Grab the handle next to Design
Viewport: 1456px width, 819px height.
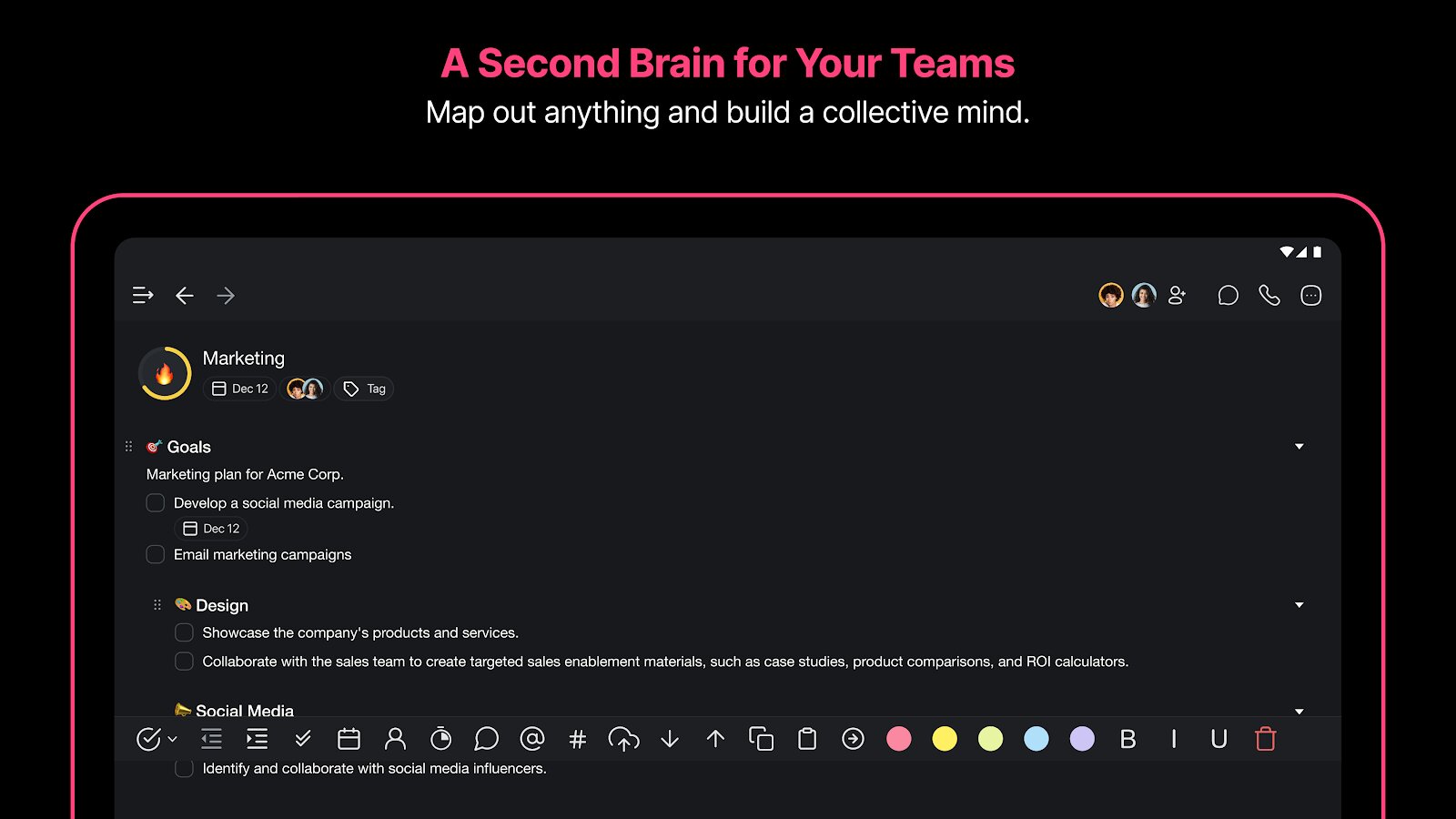[x=157, y=605]
